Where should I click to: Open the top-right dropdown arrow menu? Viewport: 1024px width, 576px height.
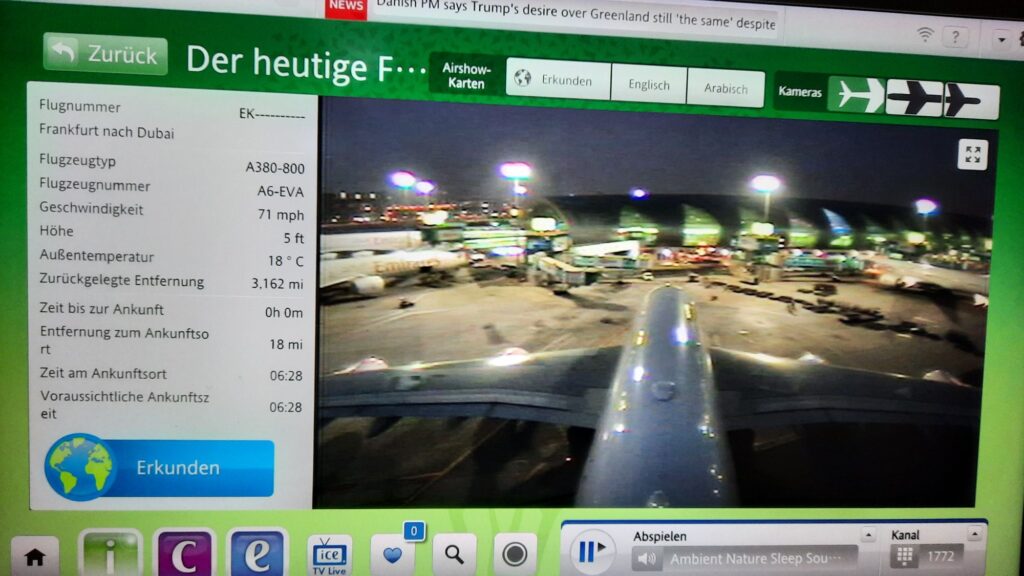pos(1001,39)
